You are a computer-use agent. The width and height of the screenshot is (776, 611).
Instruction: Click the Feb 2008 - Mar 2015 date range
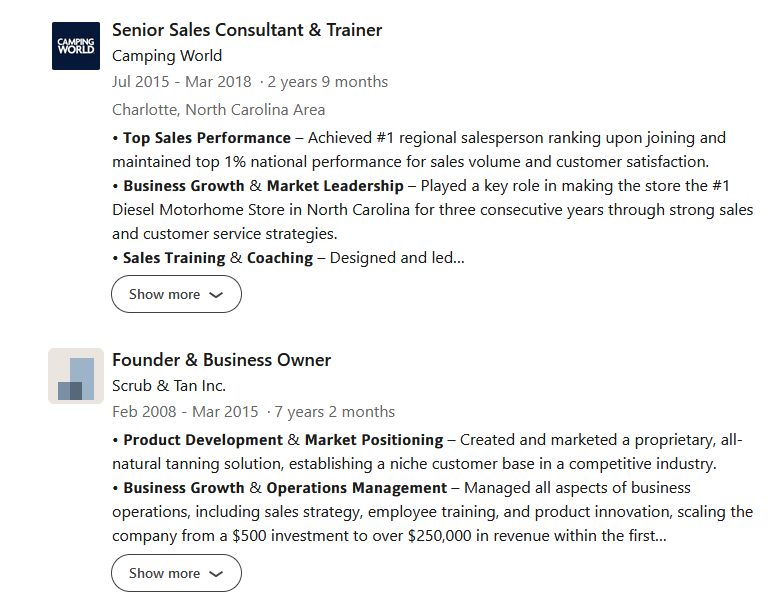tap(185, 412)
